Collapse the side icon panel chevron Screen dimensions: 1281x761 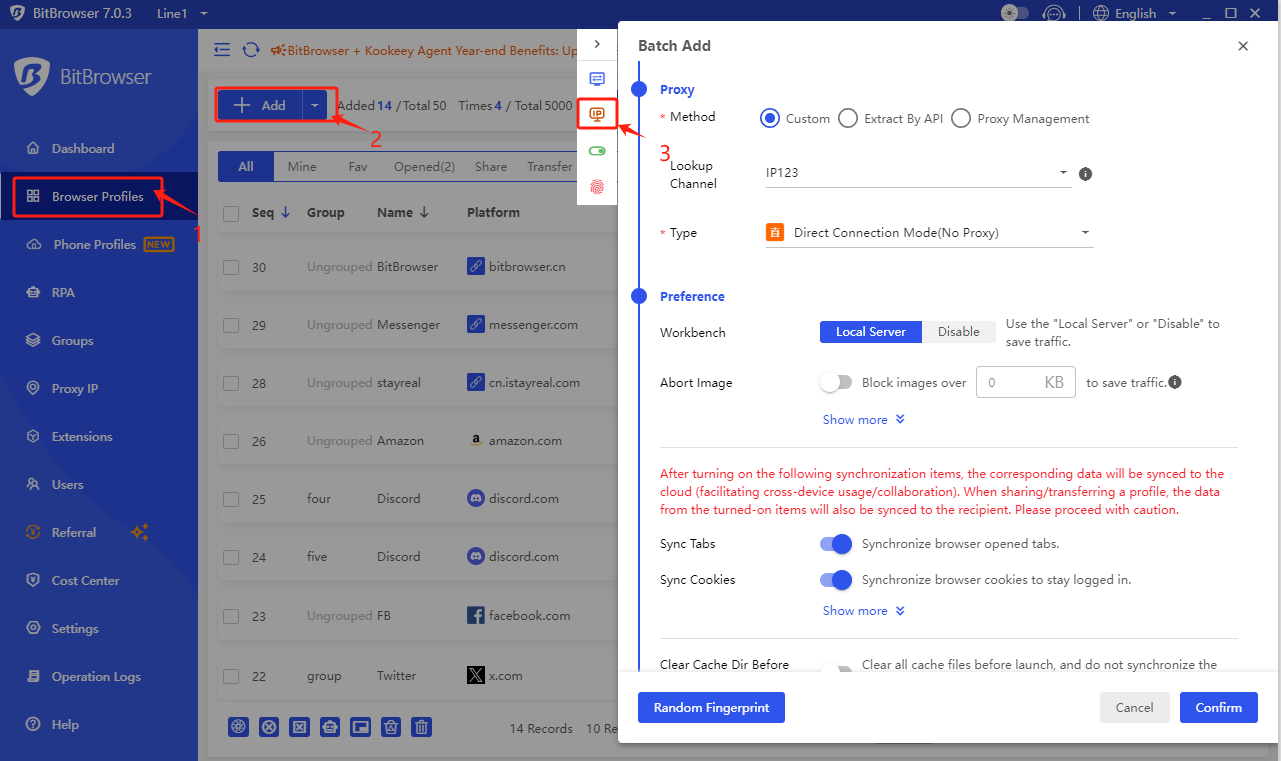(597, 44)
